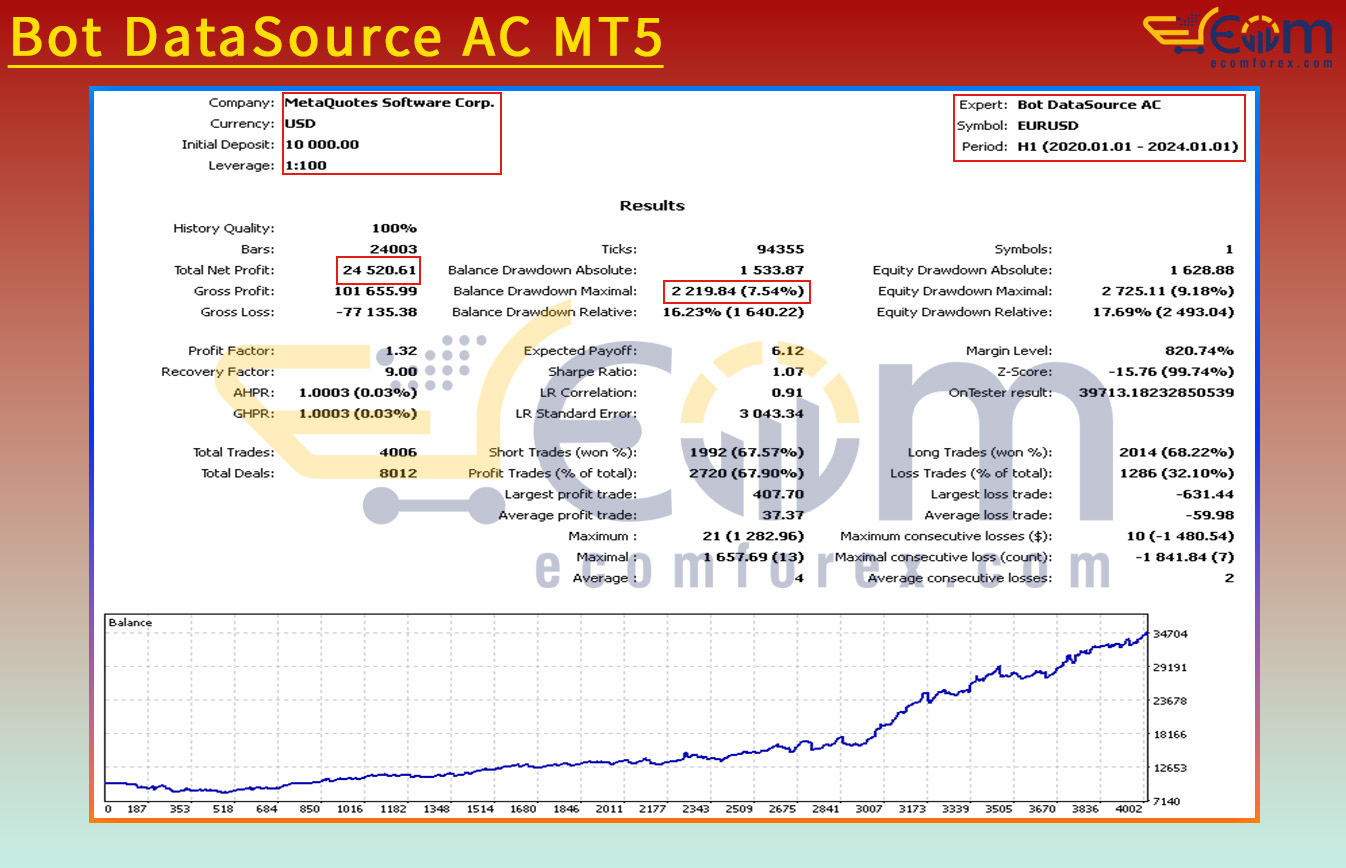Click the Sharpe Ratio value '1.07'
This screenshot has width=1346, height=868.
(x=789, y=372)
